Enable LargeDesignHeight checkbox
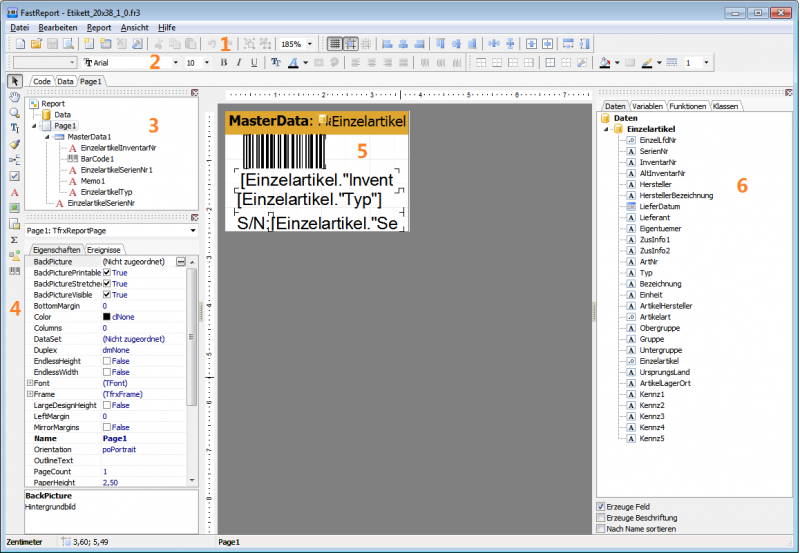The height and width of the screenshot is (553, 800). 107,405
